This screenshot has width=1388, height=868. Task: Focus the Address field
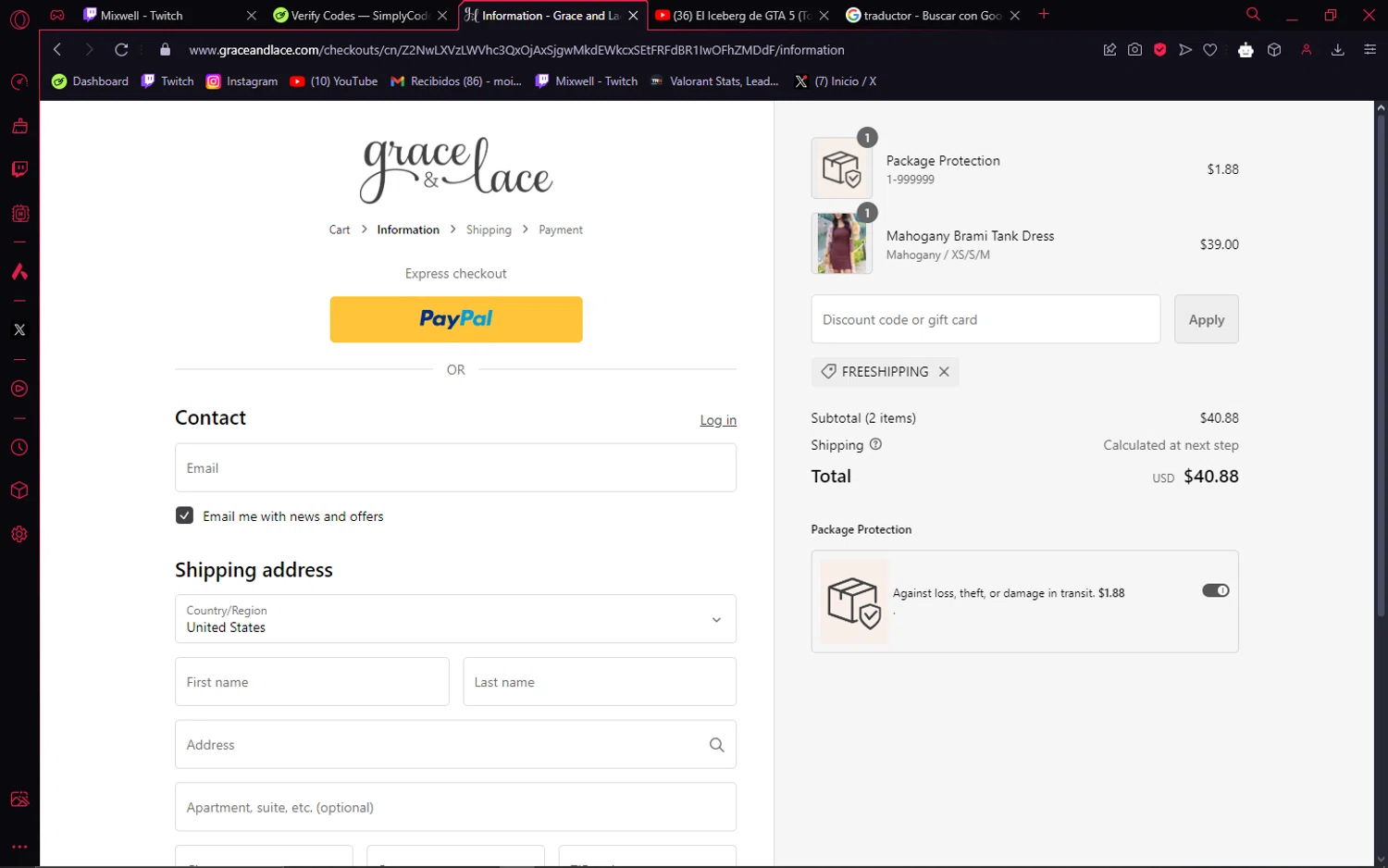pos(455,744)
